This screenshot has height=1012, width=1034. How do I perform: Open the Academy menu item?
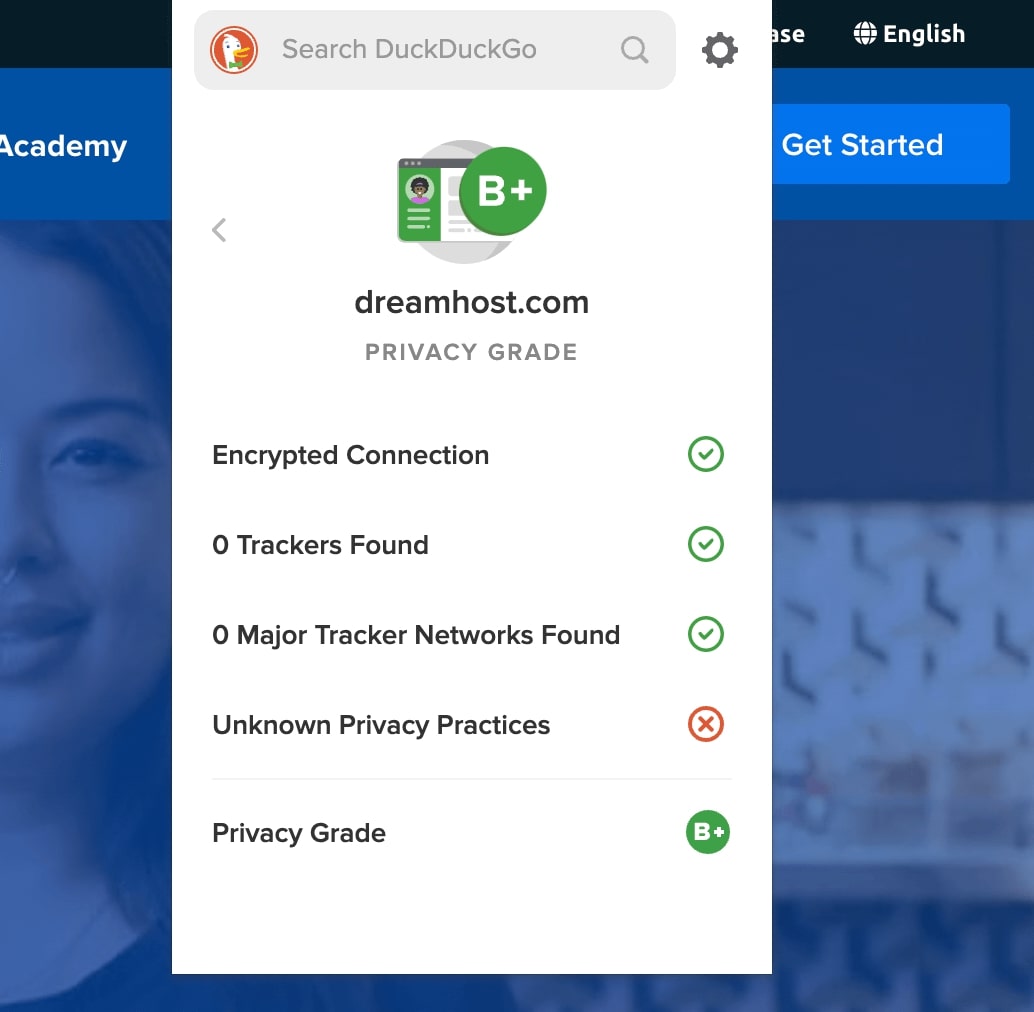click(63, 145)
